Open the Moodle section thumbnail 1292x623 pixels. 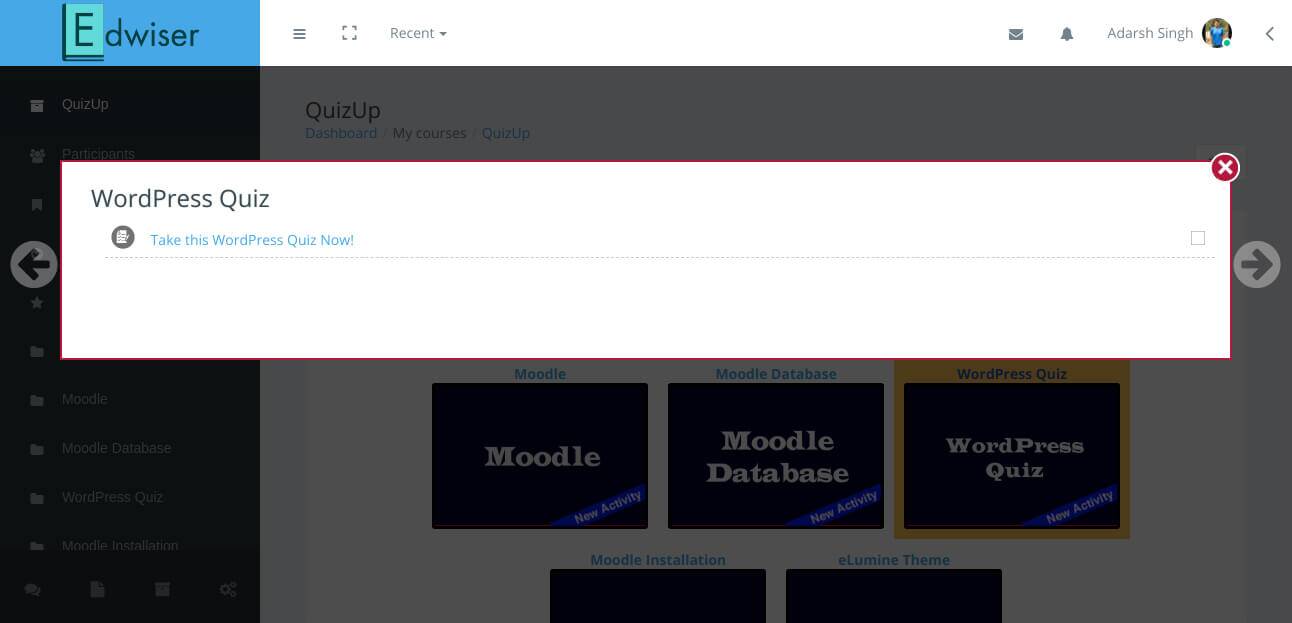pyautogui.click(x=540, y=456)
